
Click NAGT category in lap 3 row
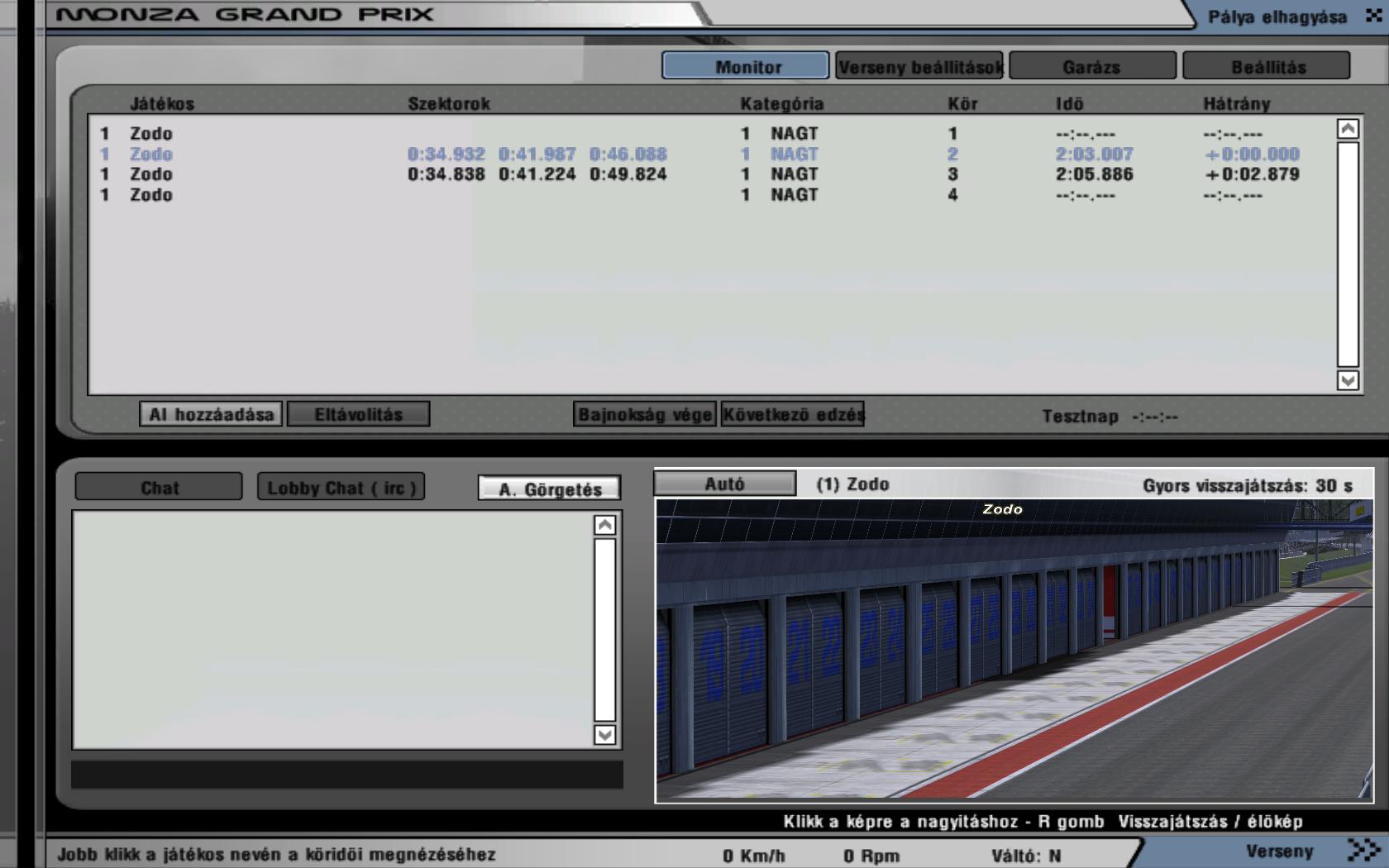794,174
